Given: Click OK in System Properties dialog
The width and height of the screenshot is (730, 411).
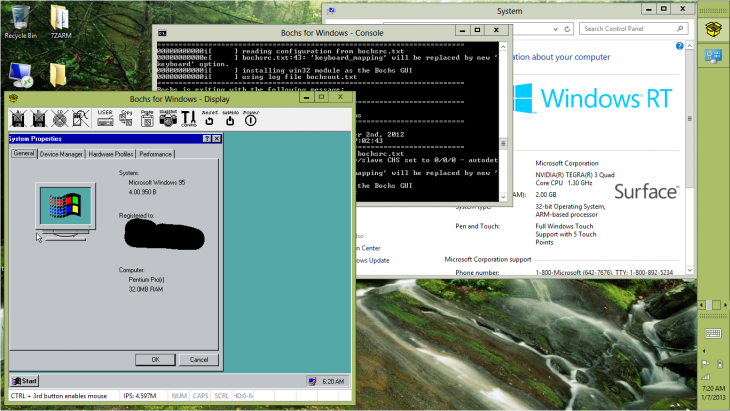Looking at the screenshot, I should (x=155, y=359).
